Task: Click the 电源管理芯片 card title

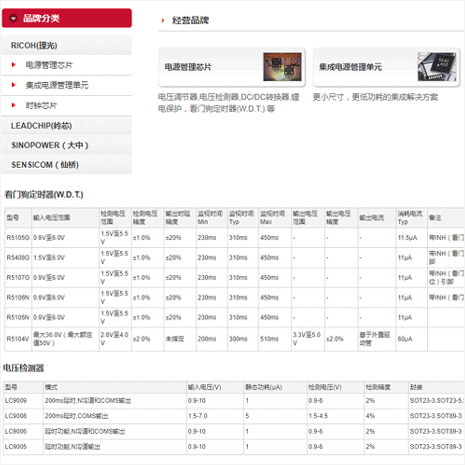Action: point(188,67)
